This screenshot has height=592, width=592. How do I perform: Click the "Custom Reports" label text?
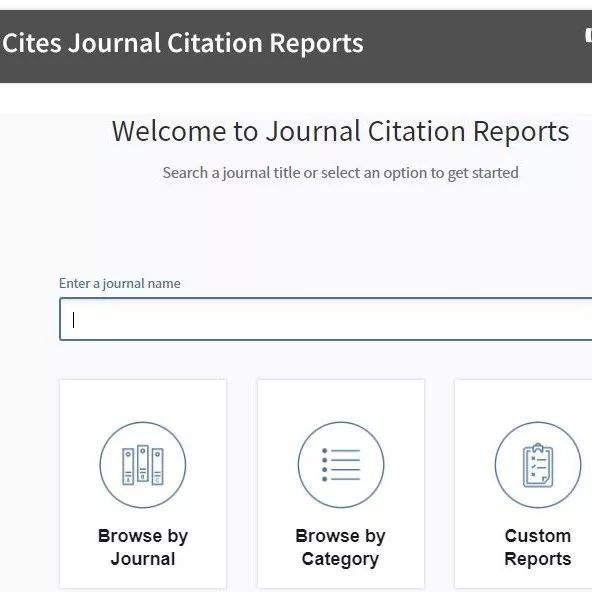(538, 547)
